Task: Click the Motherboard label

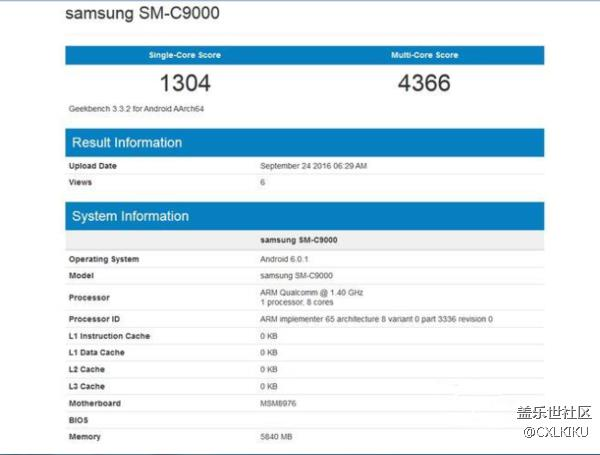Action: [x=95, y=403]
